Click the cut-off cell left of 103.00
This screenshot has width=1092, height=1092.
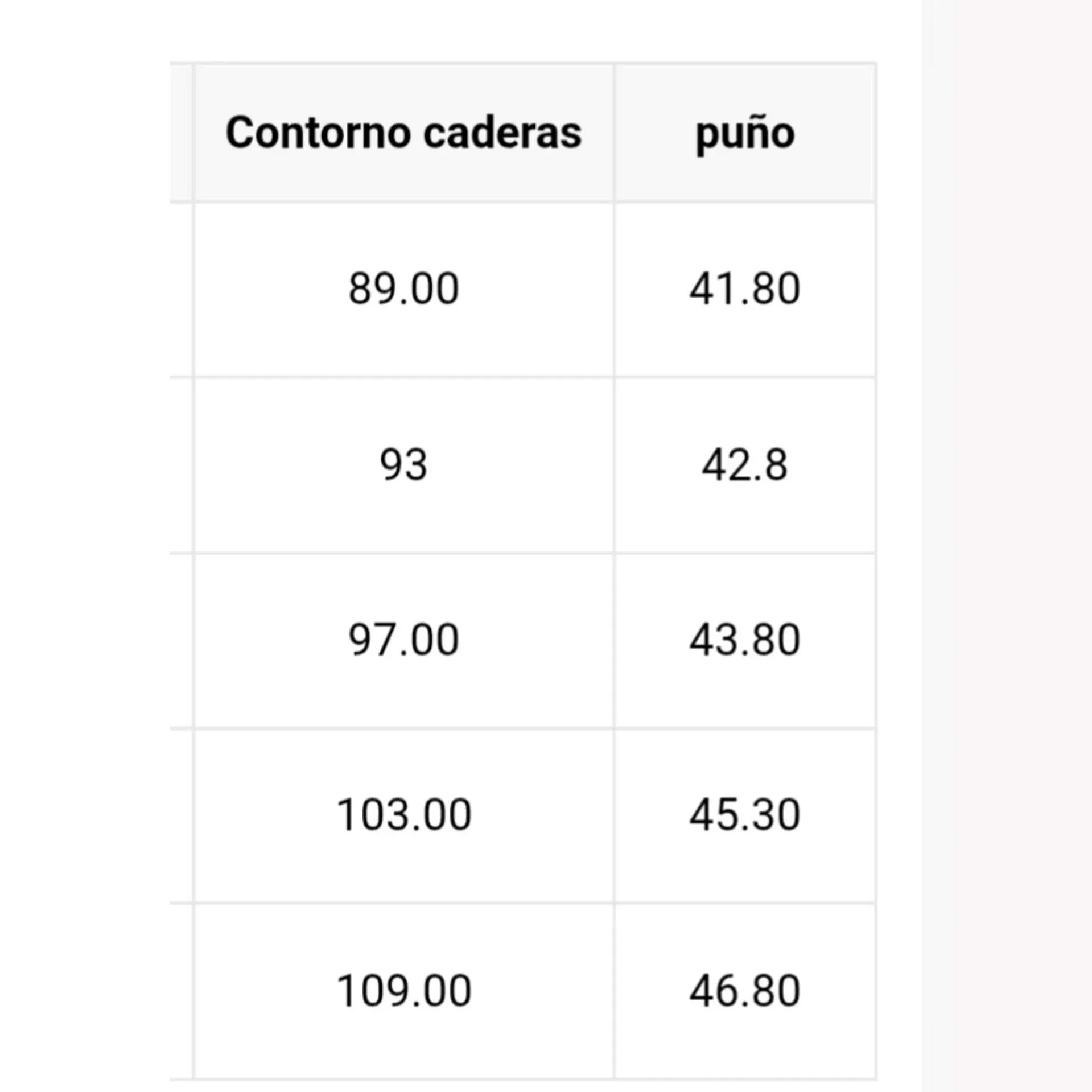coord(182,815)
